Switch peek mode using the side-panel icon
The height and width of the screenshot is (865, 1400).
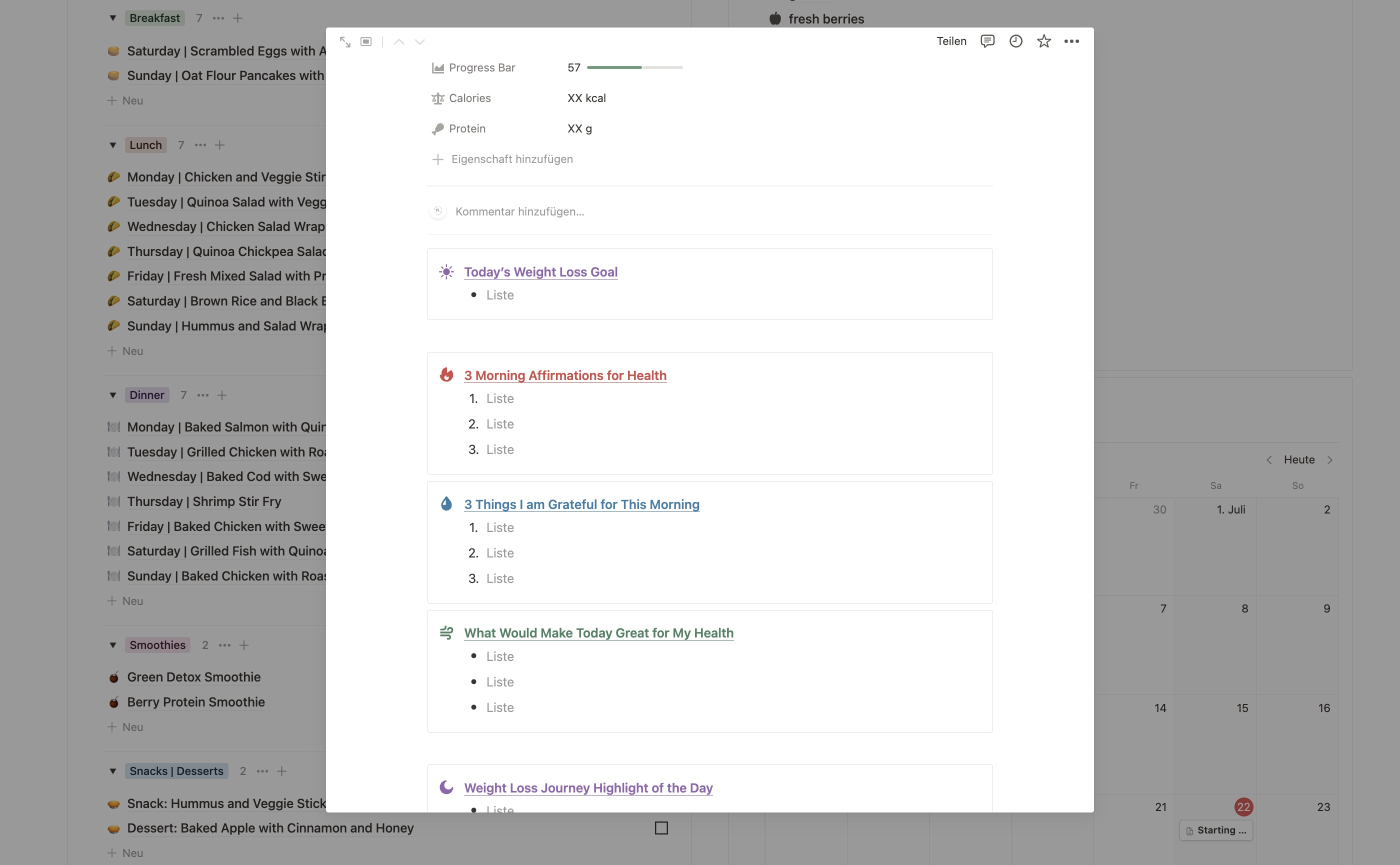pyautogui.click(x=366, y=42)
